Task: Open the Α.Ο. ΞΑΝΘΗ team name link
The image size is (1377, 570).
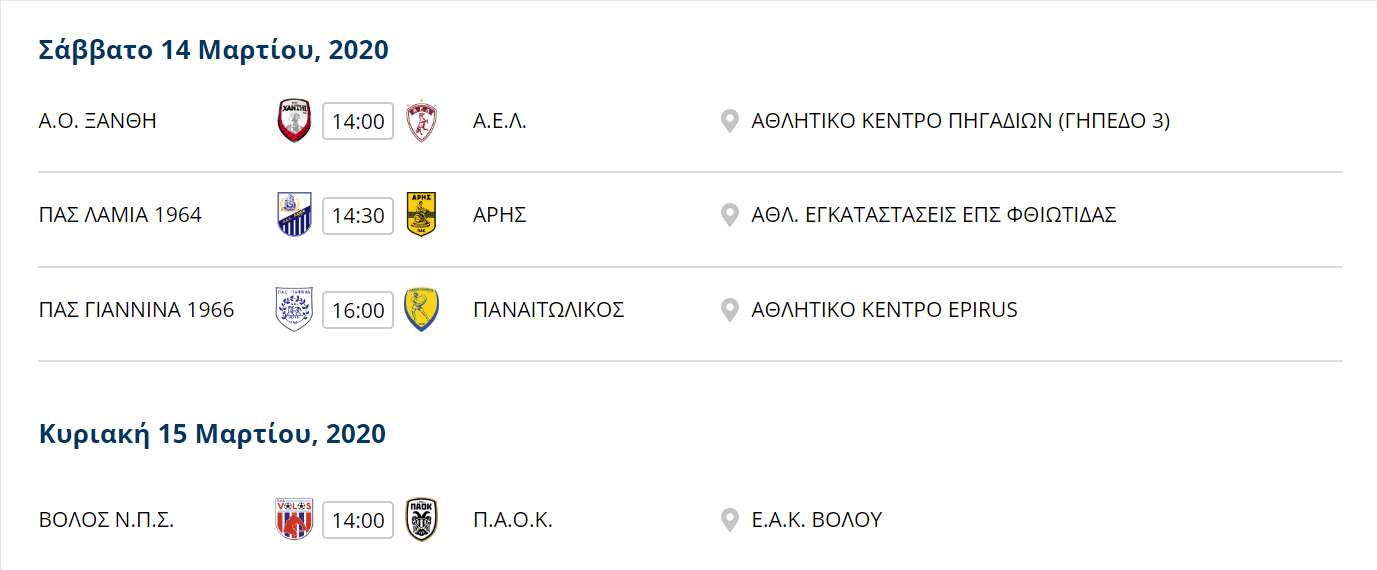Action: [98, 121]
